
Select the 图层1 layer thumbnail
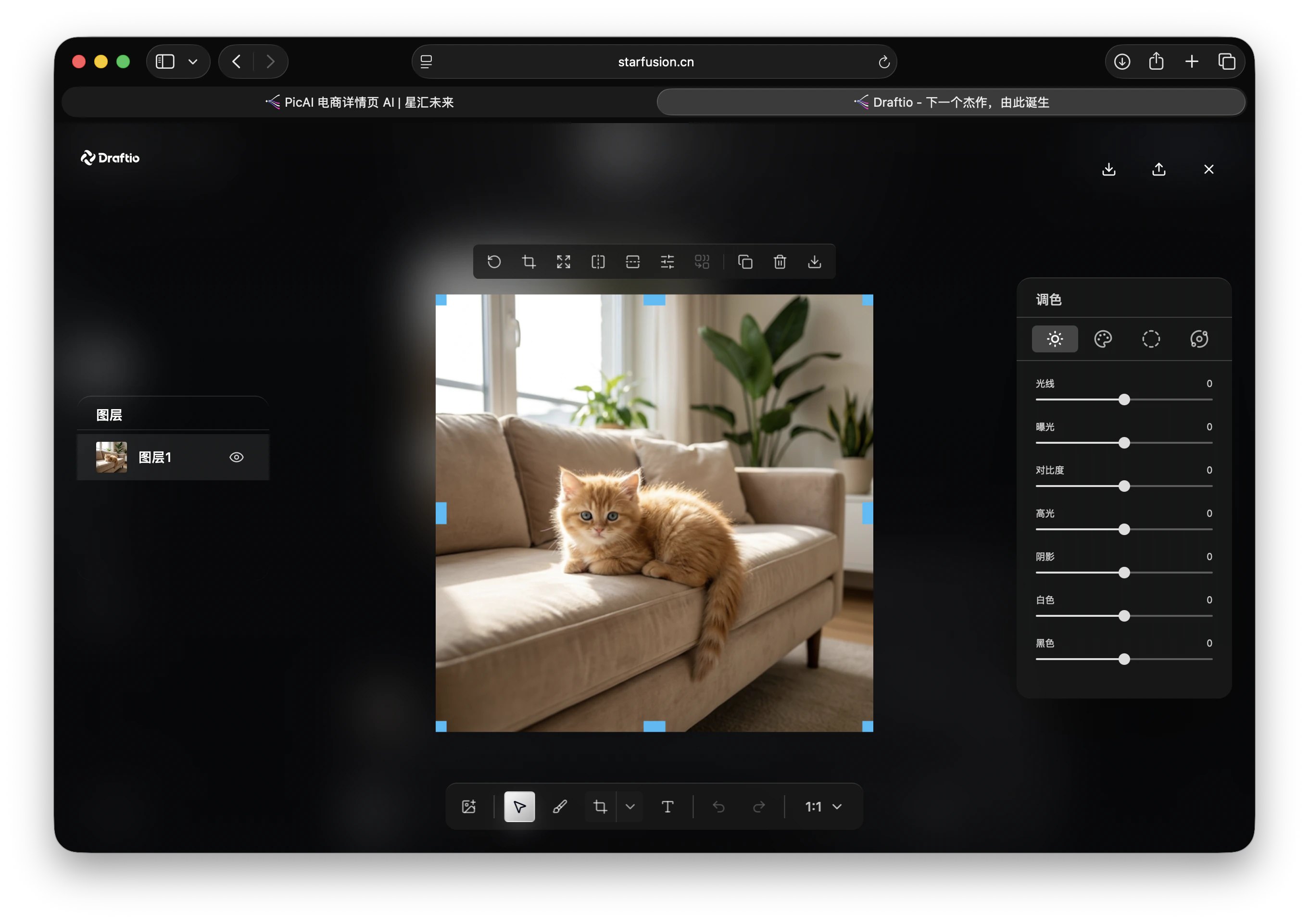pyautogui.click(x=112, y=457)
